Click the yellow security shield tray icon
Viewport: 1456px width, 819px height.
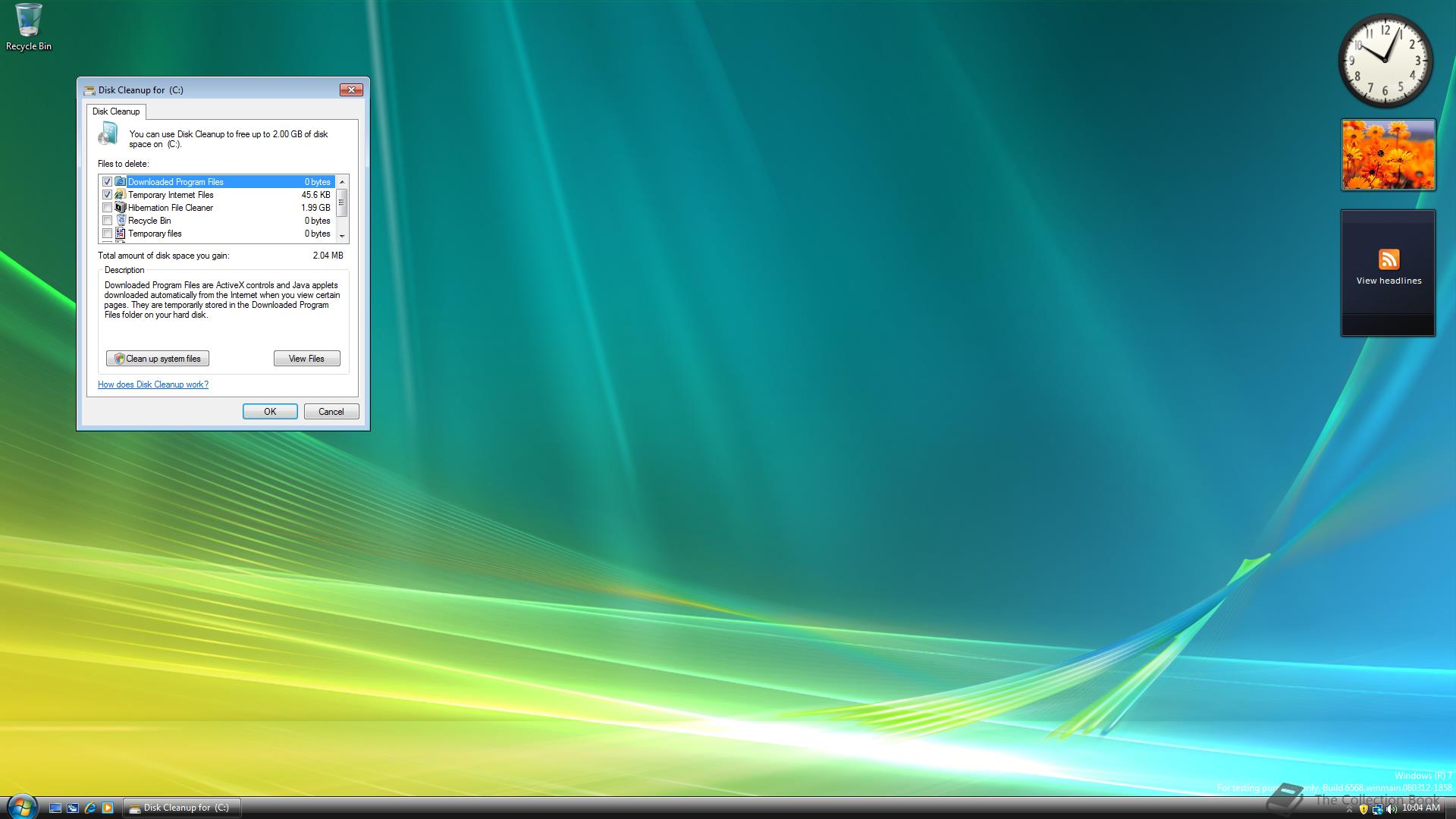[x=1363, y=809]
